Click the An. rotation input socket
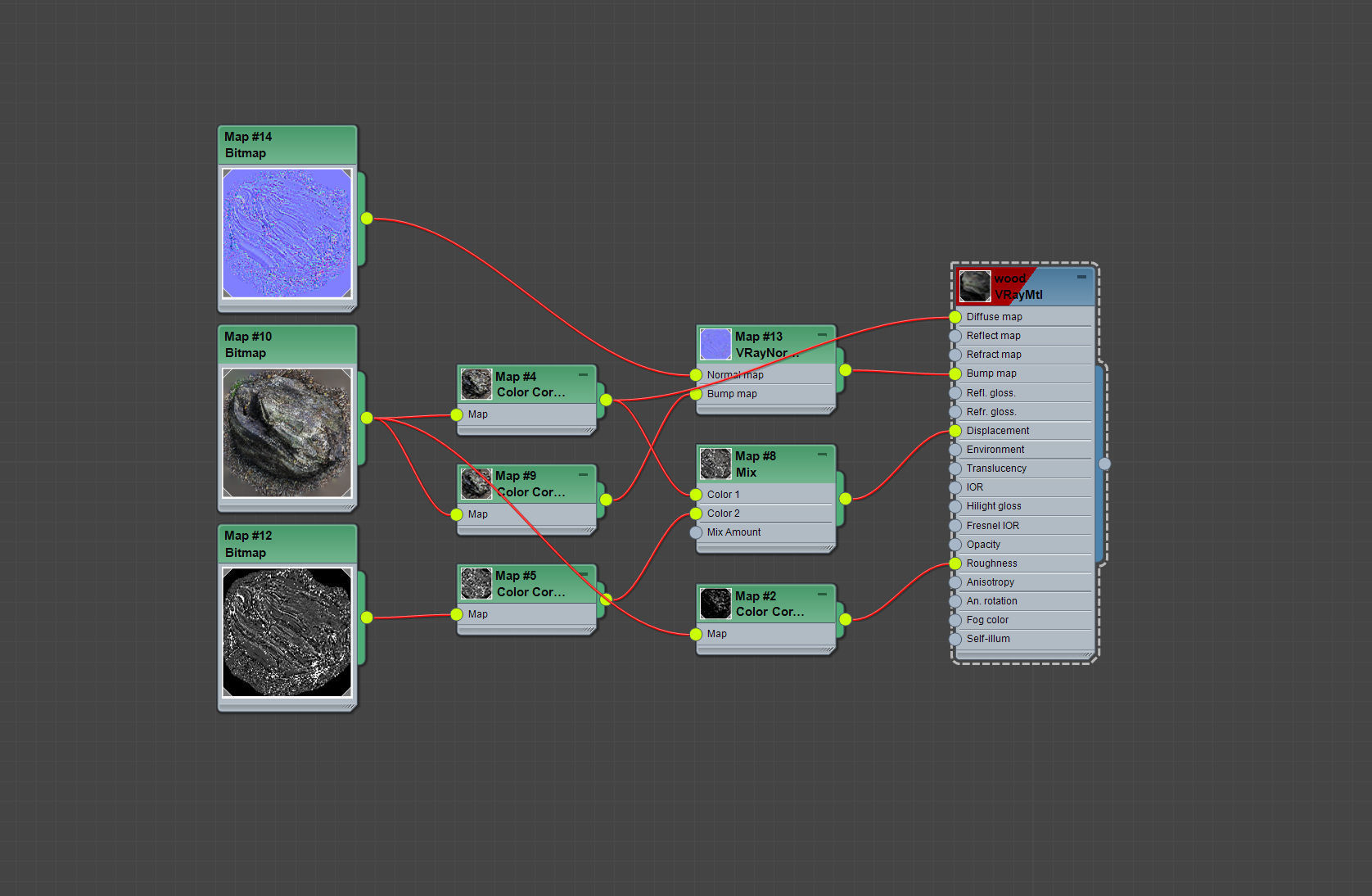Screen dimensions: 1372x896 (x=955, y=601)
